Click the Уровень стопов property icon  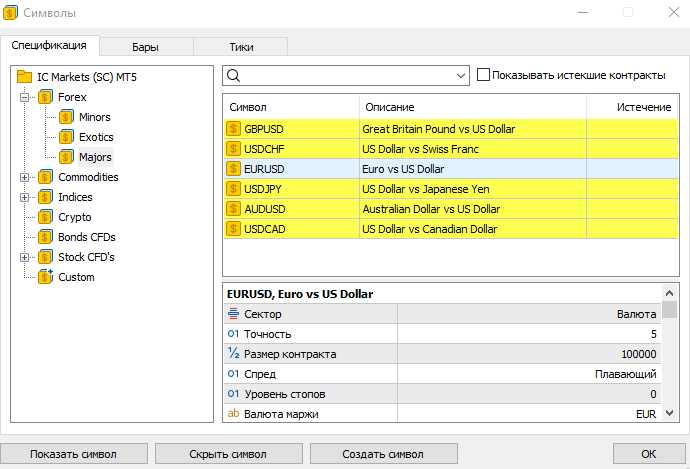[x=233, y=394]
